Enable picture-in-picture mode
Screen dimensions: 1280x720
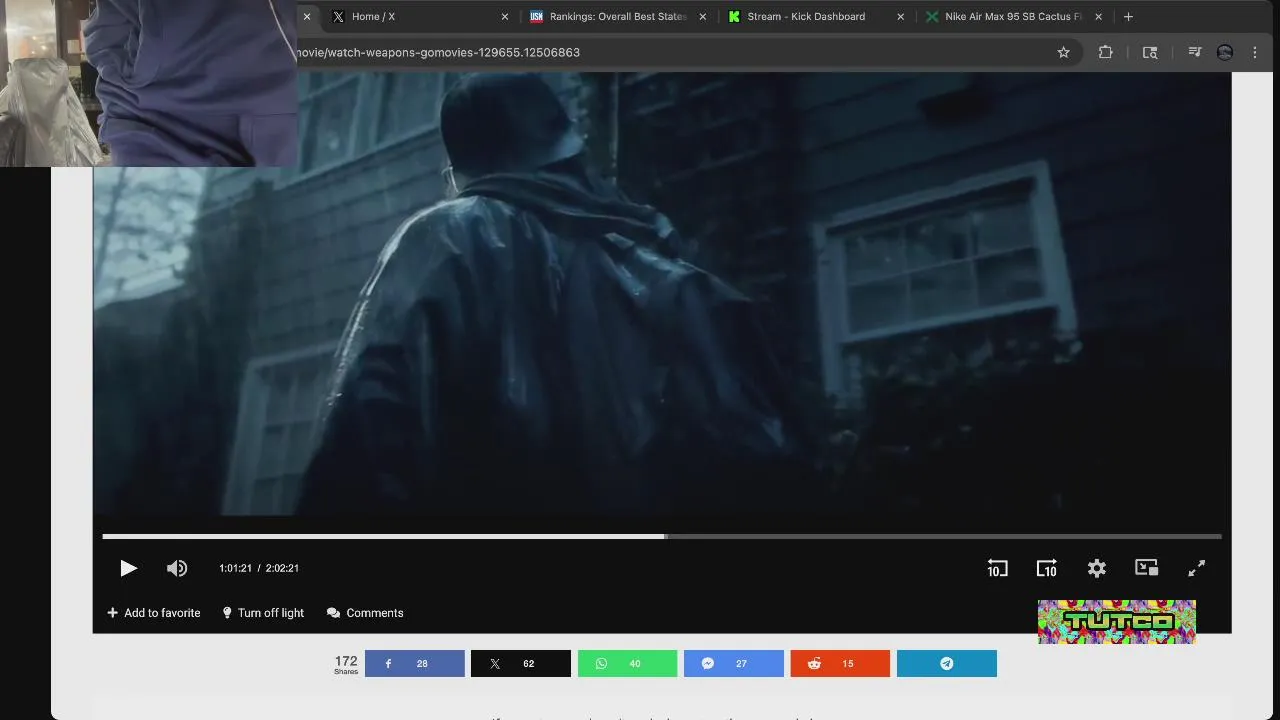(x=1147, y=567)
